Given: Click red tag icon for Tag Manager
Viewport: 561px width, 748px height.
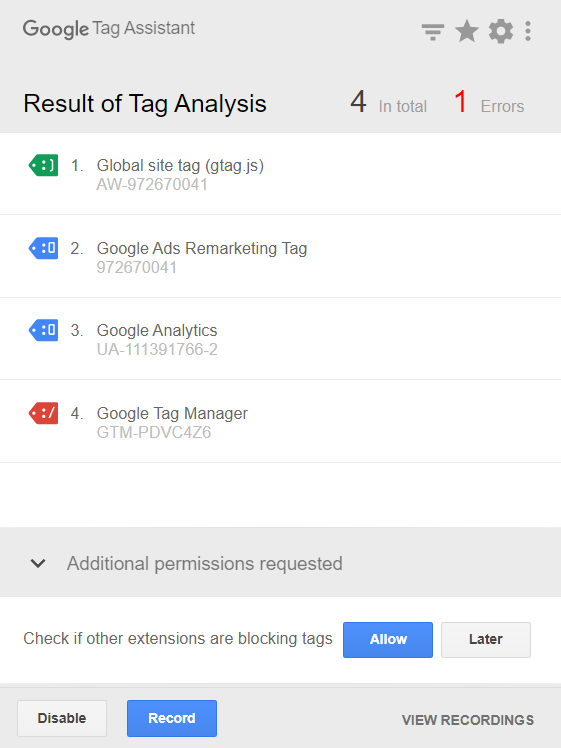Looking at the screenshot, I should (43, 413).
